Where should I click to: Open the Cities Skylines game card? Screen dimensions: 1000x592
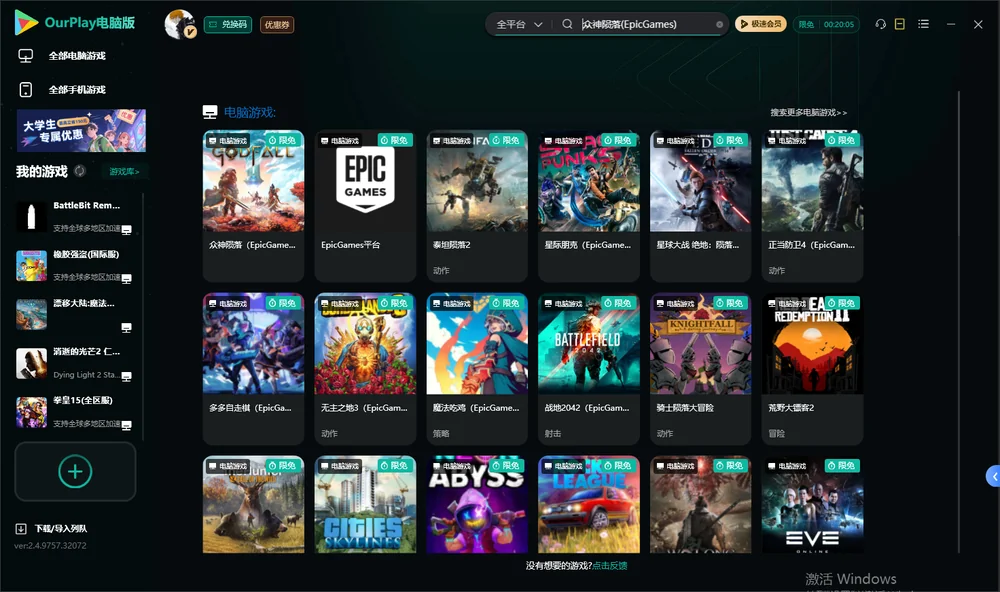[365, 504]
